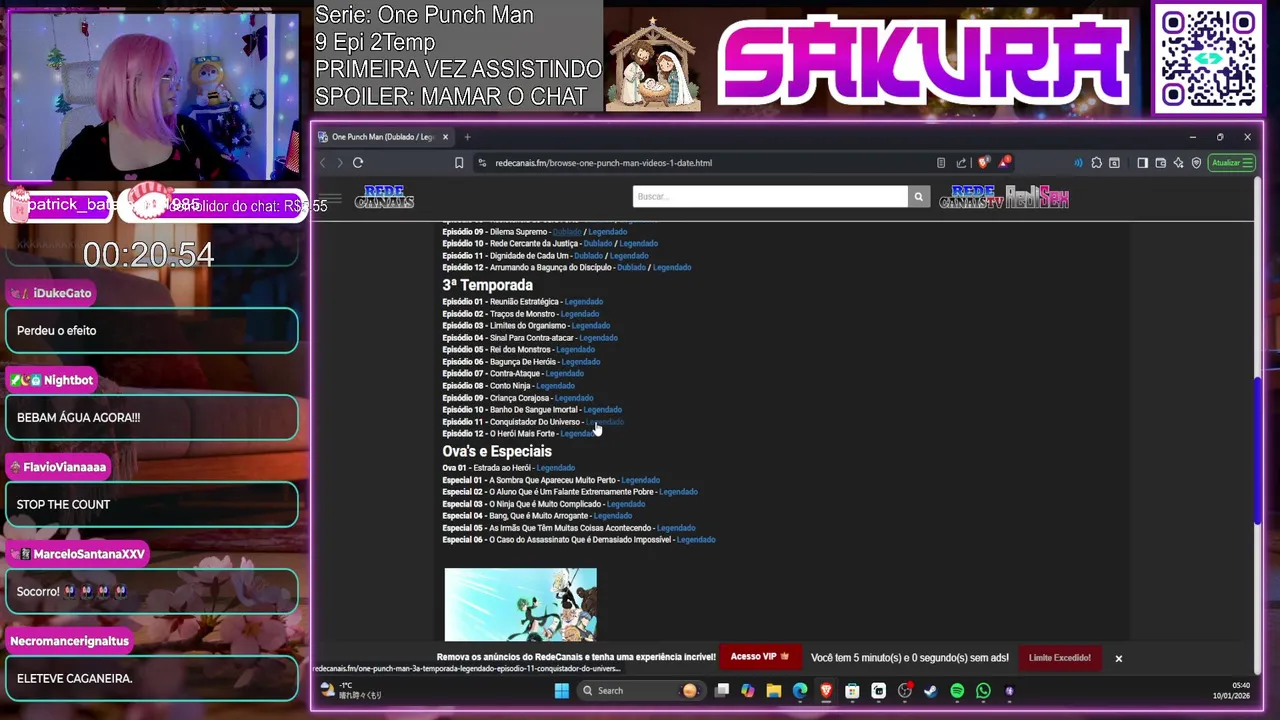1280x720 pixels.
Task: Open Episódio 03 Limites do Organismo Legendado
Action: click(x=590, y=326)
